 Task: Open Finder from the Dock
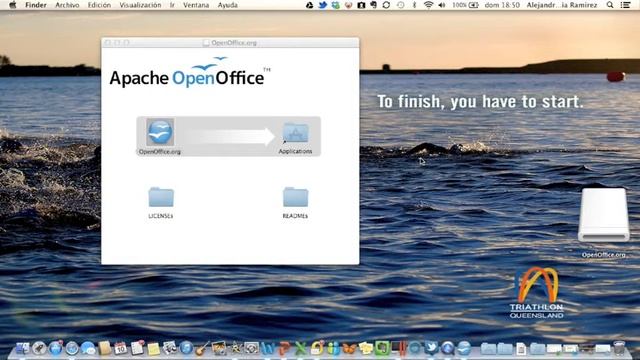22,348
